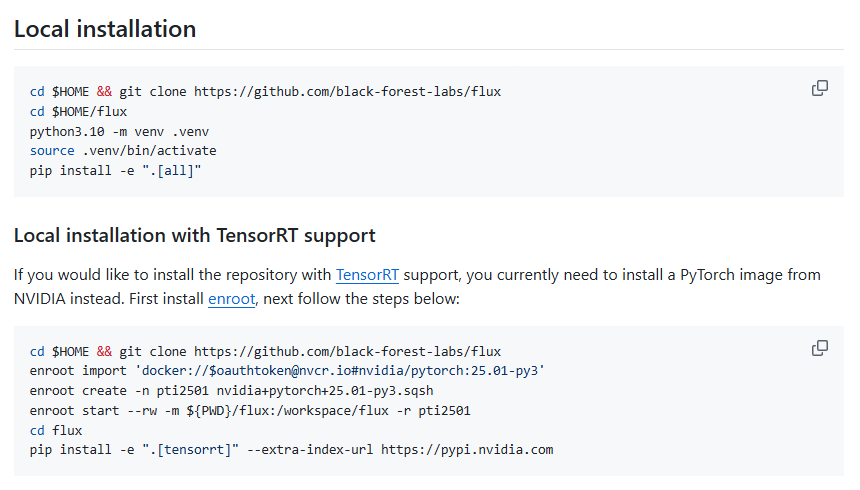Click the word "source" in the first code block

(x=52, y=151)
